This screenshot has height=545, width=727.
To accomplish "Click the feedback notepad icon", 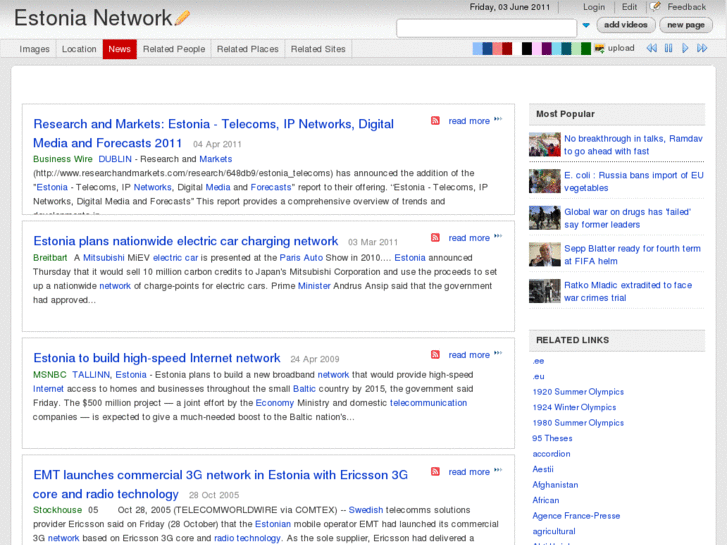I will pos(655,6).
